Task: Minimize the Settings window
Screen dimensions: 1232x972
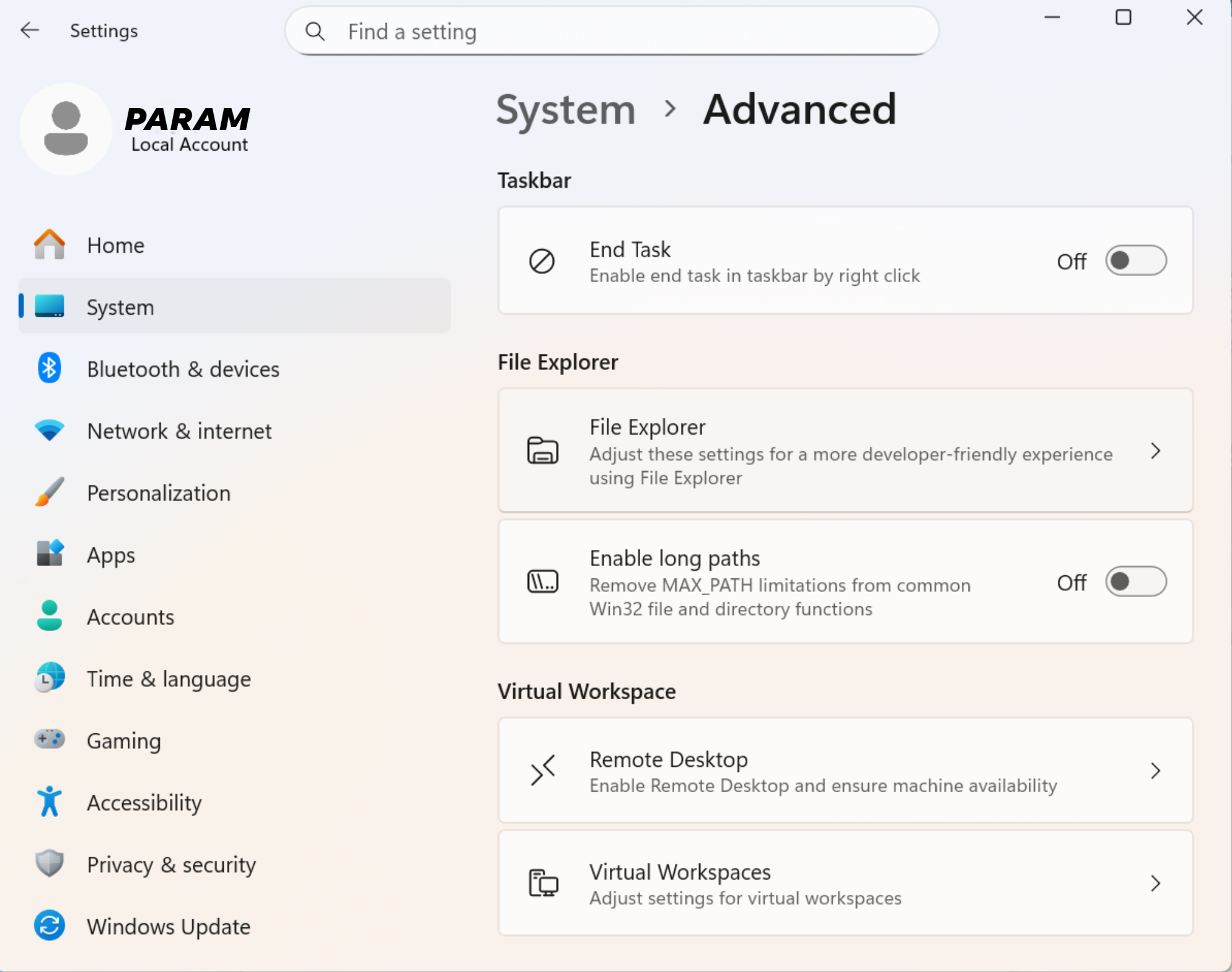Action: click(1052, 17)
